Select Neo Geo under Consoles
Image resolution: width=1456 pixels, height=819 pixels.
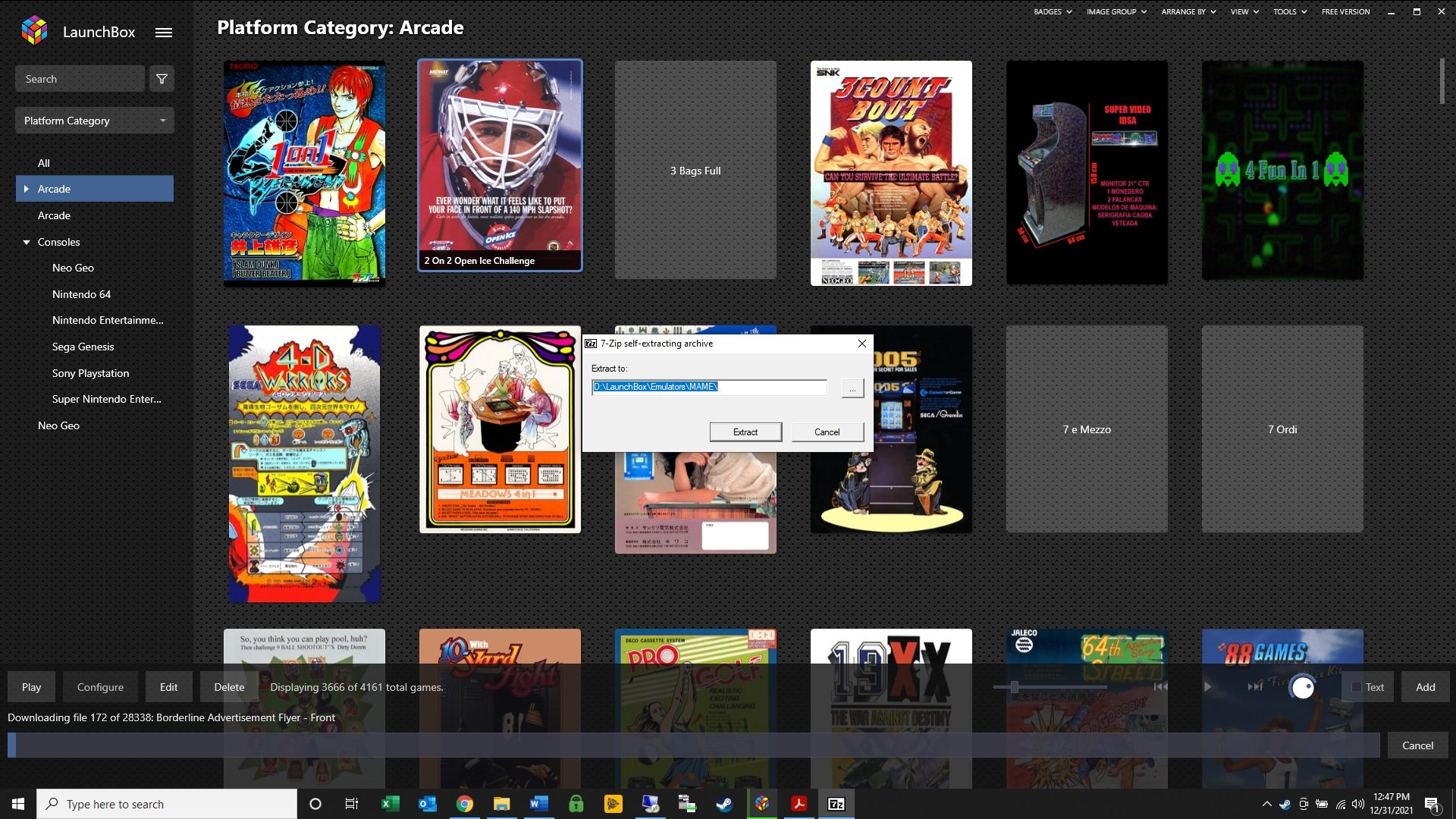coord(73,268)
